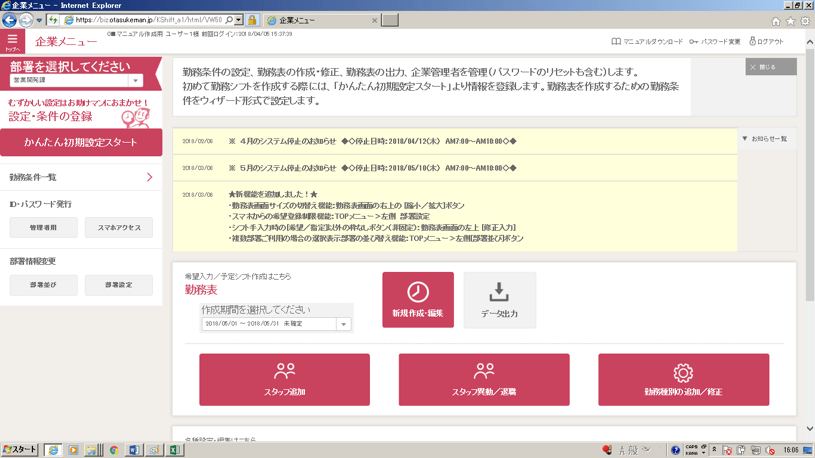The height and width of the screenshot is (458, 815).
Task: Click the IE home icon
Action: (775, 21)
